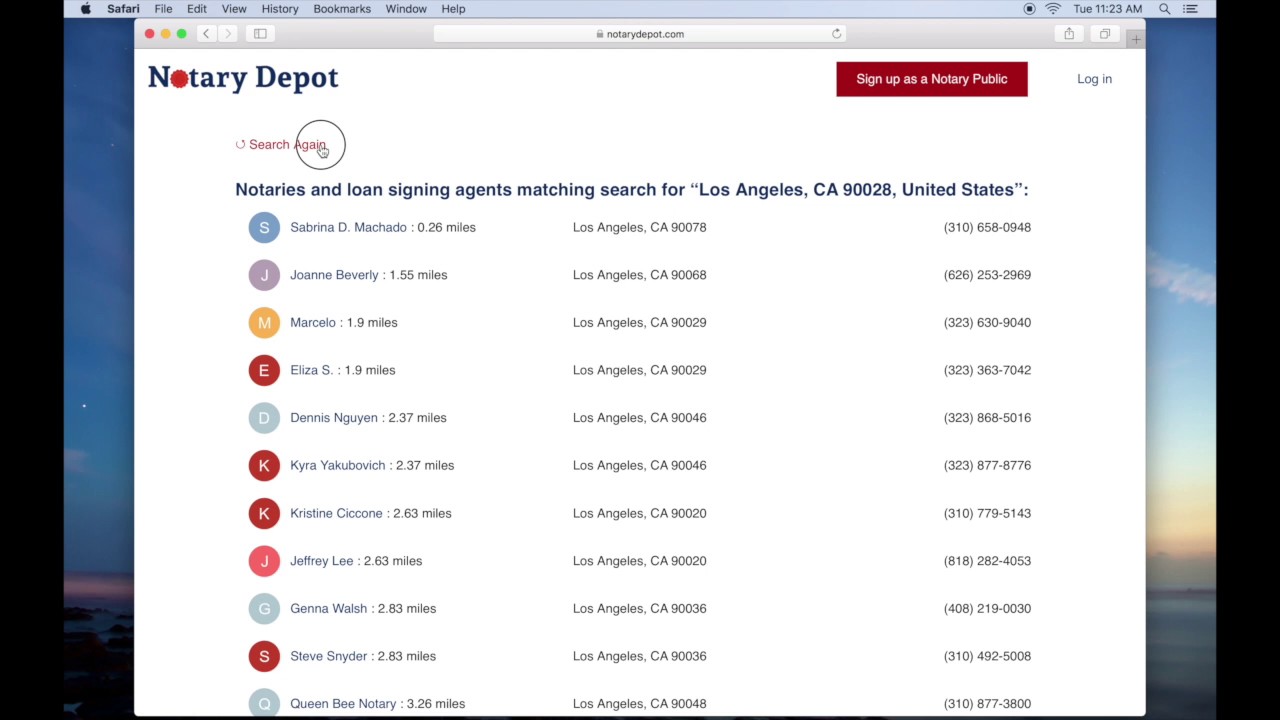Image resolution: width=1280 pixels, height=720 pixels.
Task: Click phone number (310) 779-5143
Action: [x=987, y=513]
